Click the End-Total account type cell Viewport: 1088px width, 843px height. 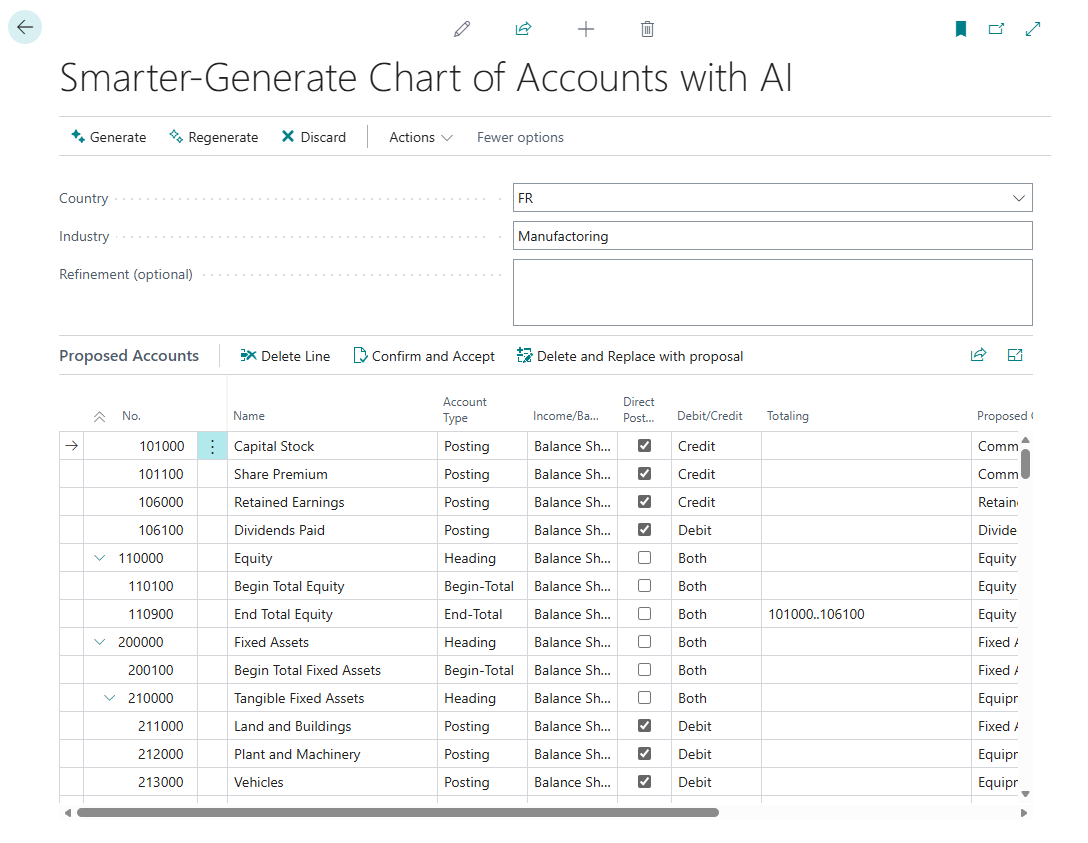482,614
